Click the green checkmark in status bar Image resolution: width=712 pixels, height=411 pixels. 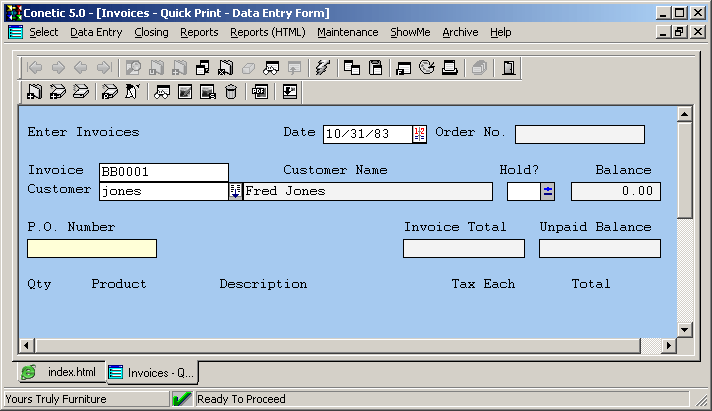[181, 399]
